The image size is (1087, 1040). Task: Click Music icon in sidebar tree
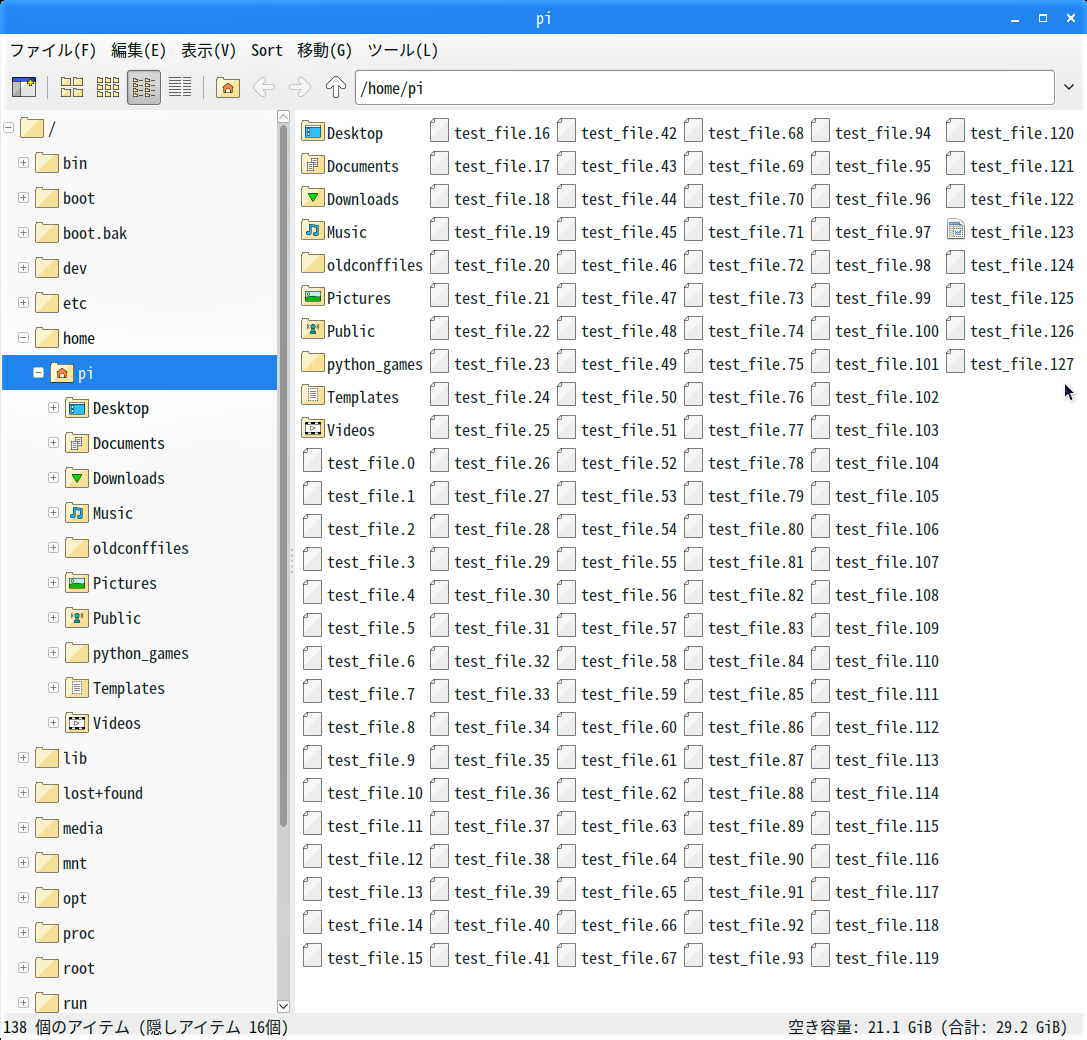77,513
